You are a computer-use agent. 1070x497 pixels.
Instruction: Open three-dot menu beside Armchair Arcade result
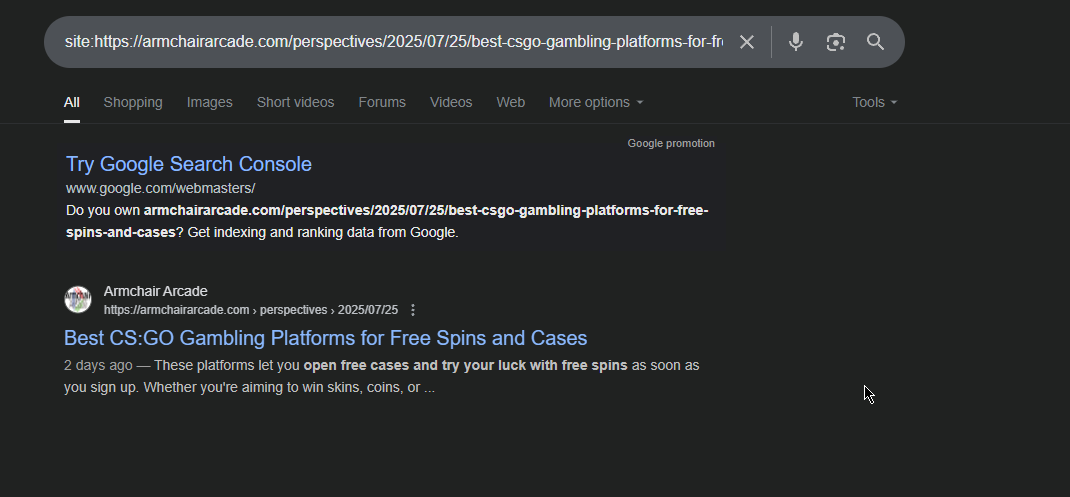point(412,310)
